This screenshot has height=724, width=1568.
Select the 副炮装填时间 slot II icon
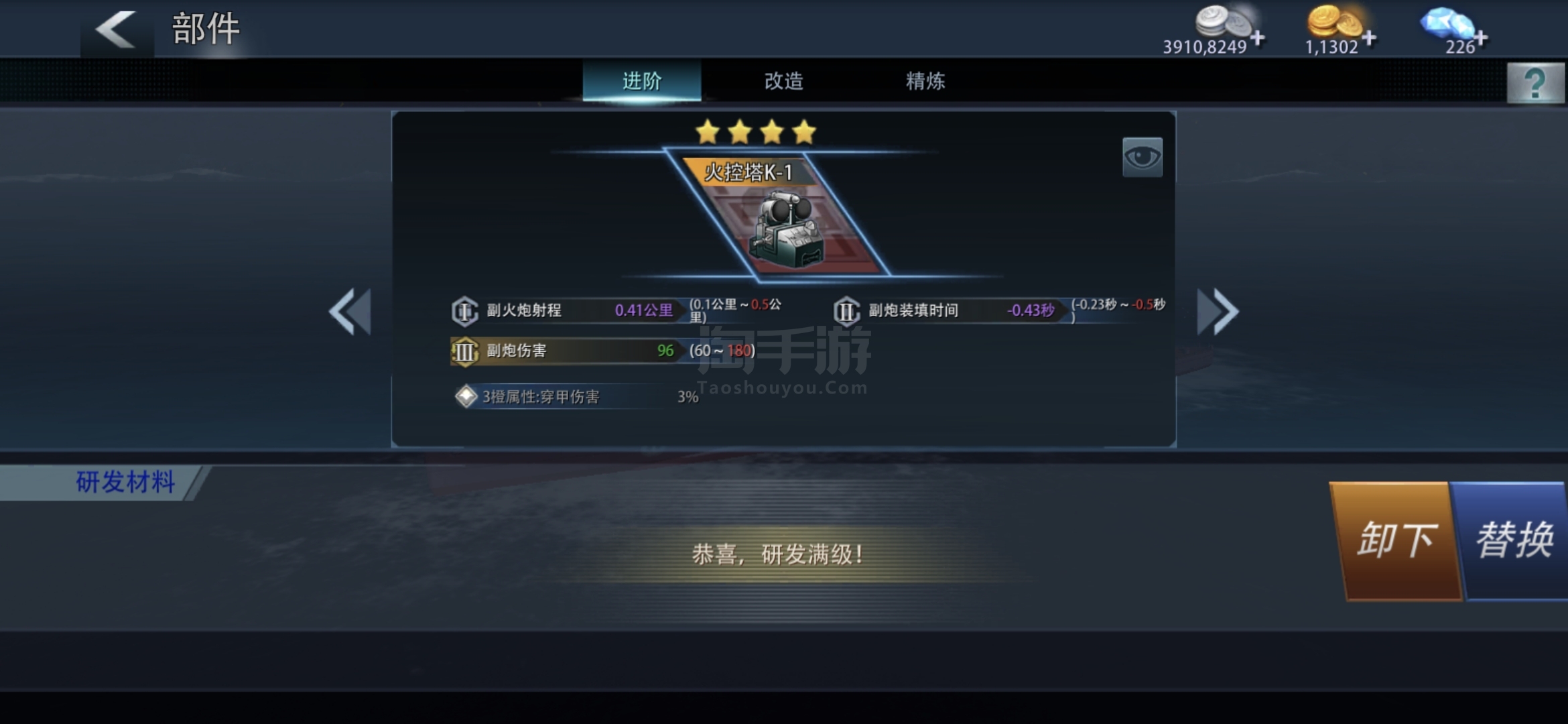click(x=846, y=311)
